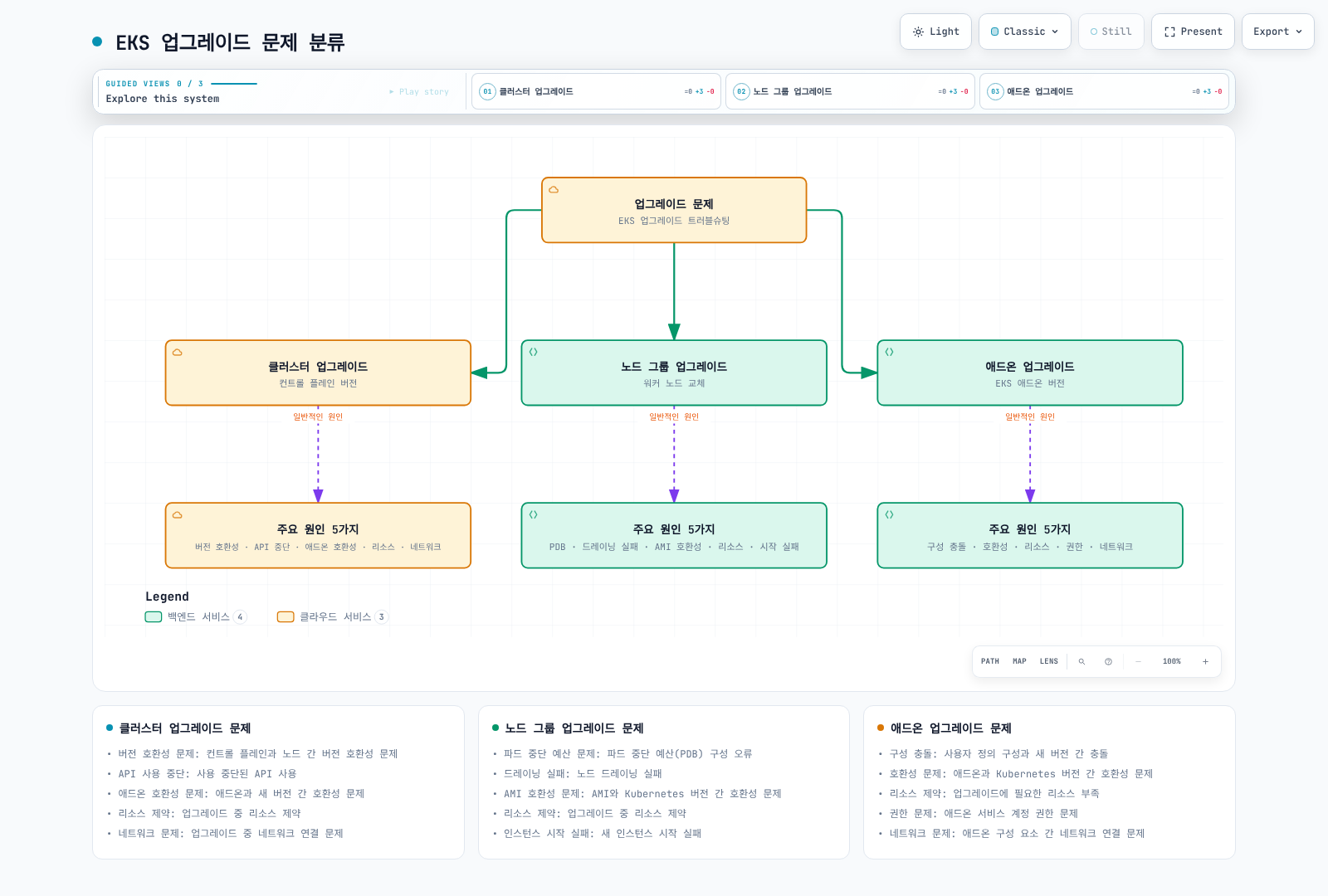
Task: Activate MAP mode in canvas toolbar
Action: [1019, 661]
